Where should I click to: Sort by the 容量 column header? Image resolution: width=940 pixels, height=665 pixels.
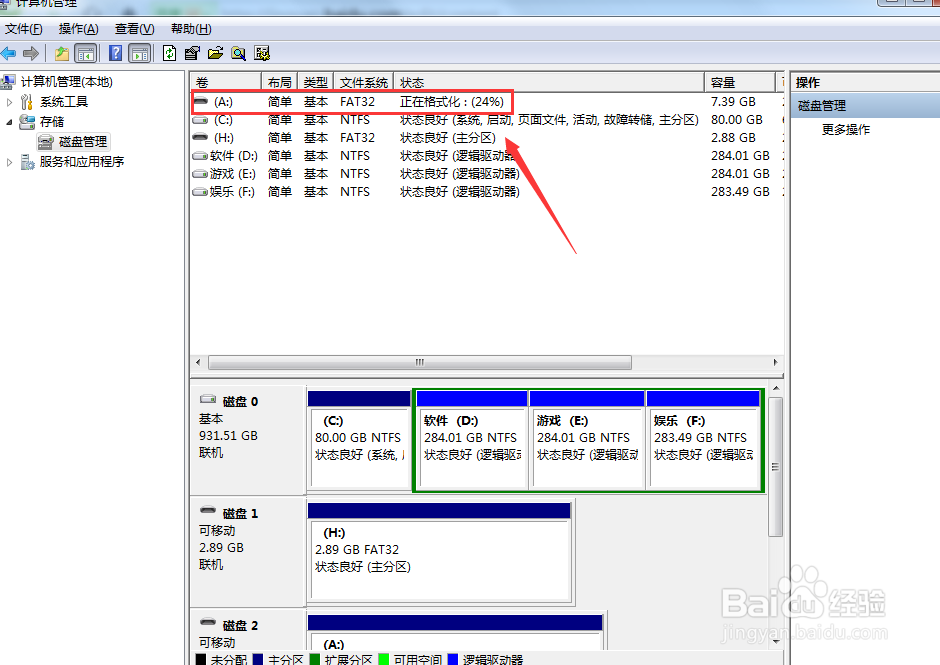coord(740,82)
